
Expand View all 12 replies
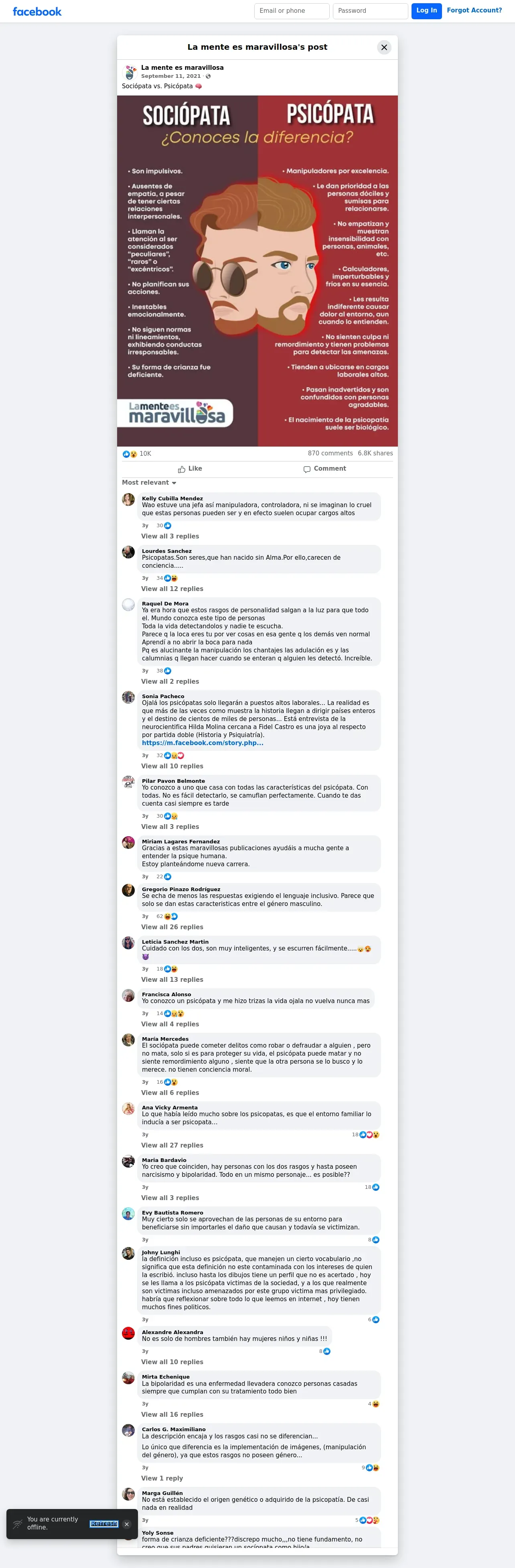[172, 589]
